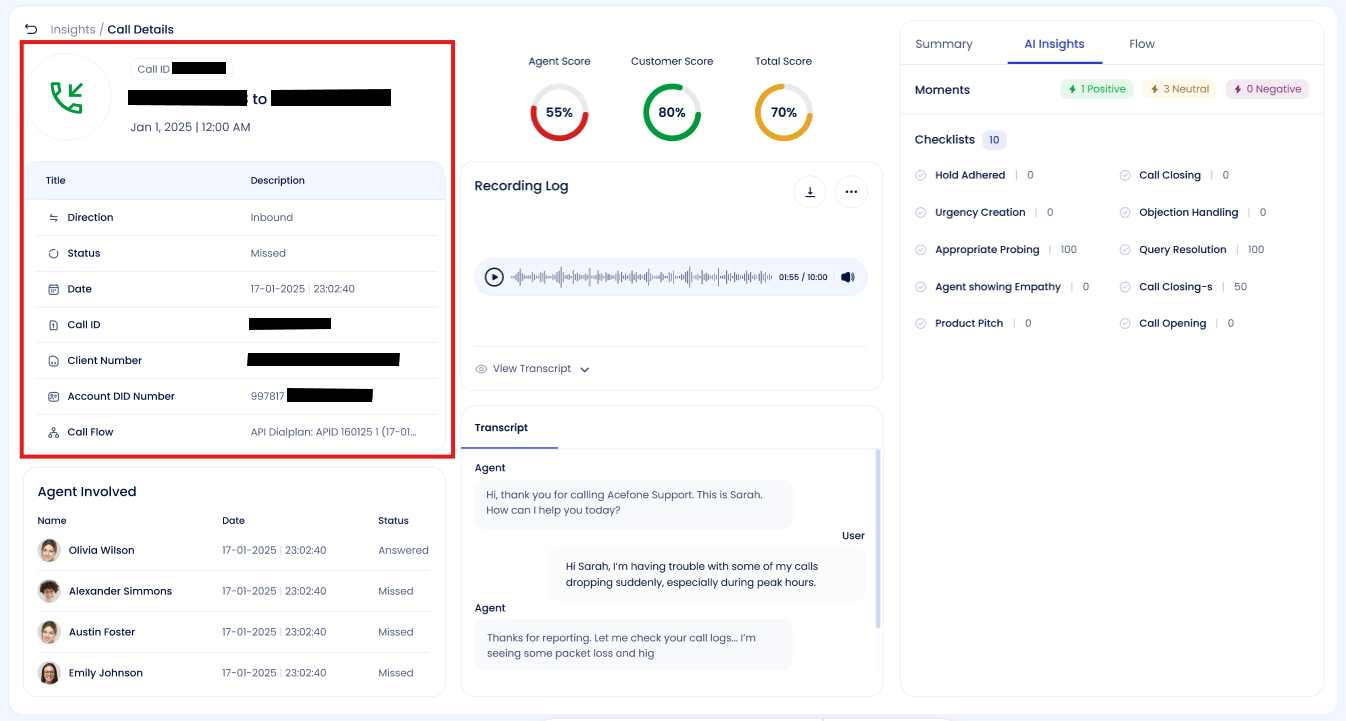The height and width of the screenshot is (721, 1346).
Task: Click check icon next to Appropriate Probing
Action: (x=921, y=249)
